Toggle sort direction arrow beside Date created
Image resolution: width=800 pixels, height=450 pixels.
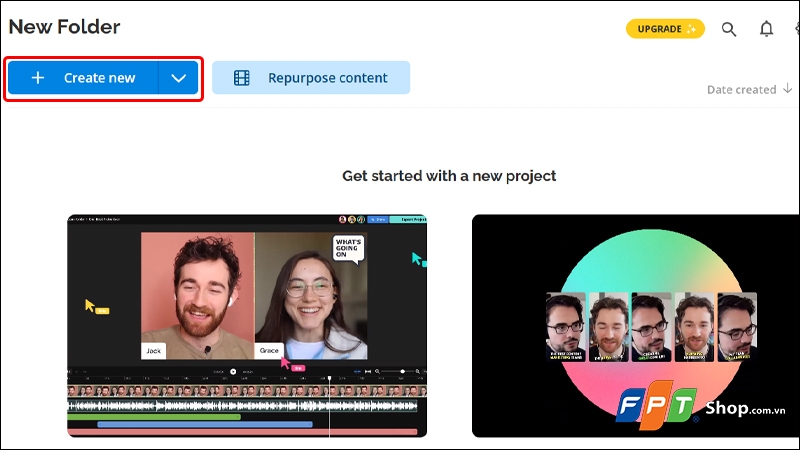787,89
